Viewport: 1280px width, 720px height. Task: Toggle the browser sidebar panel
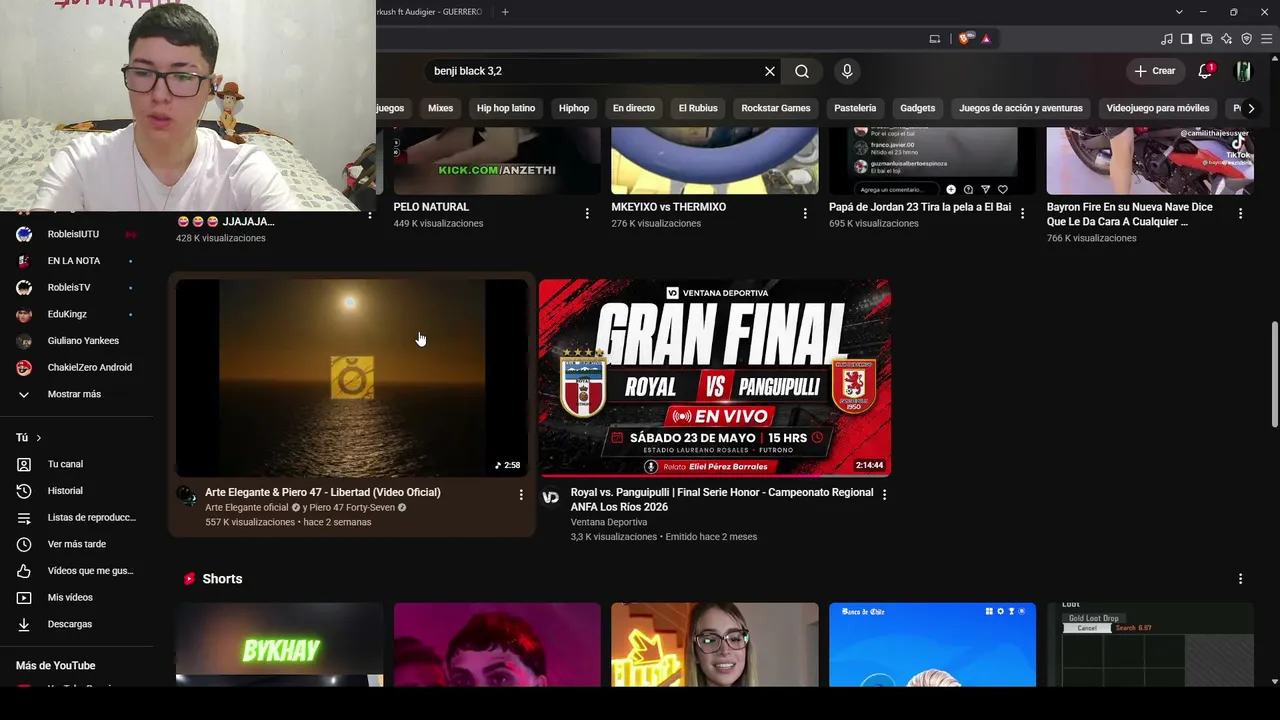tap(1186, 39)
